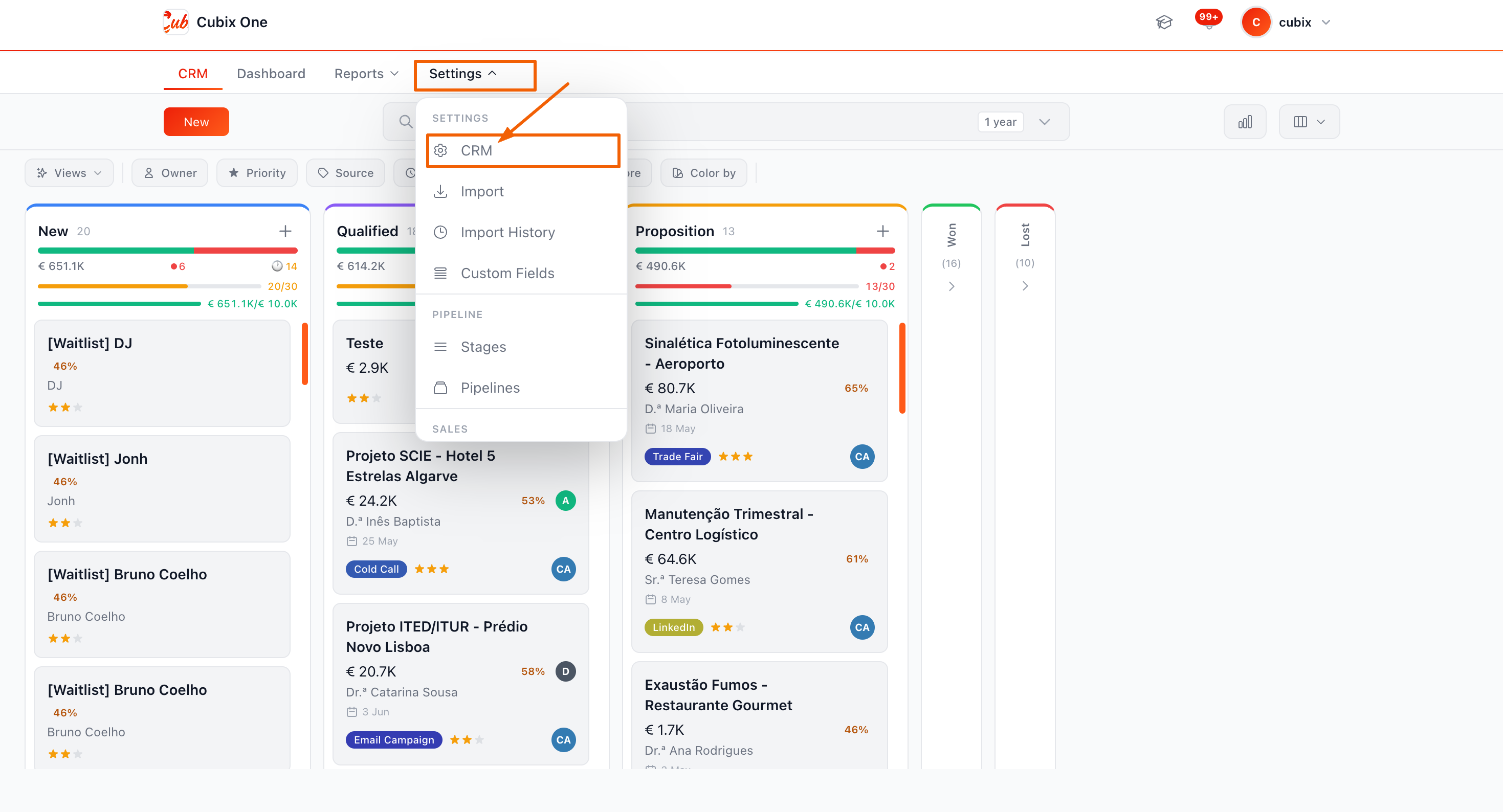The image size is (1503, 812).
Task: Click New column green-red status bar
Action: pyautogui.click(x=167, y=250)
